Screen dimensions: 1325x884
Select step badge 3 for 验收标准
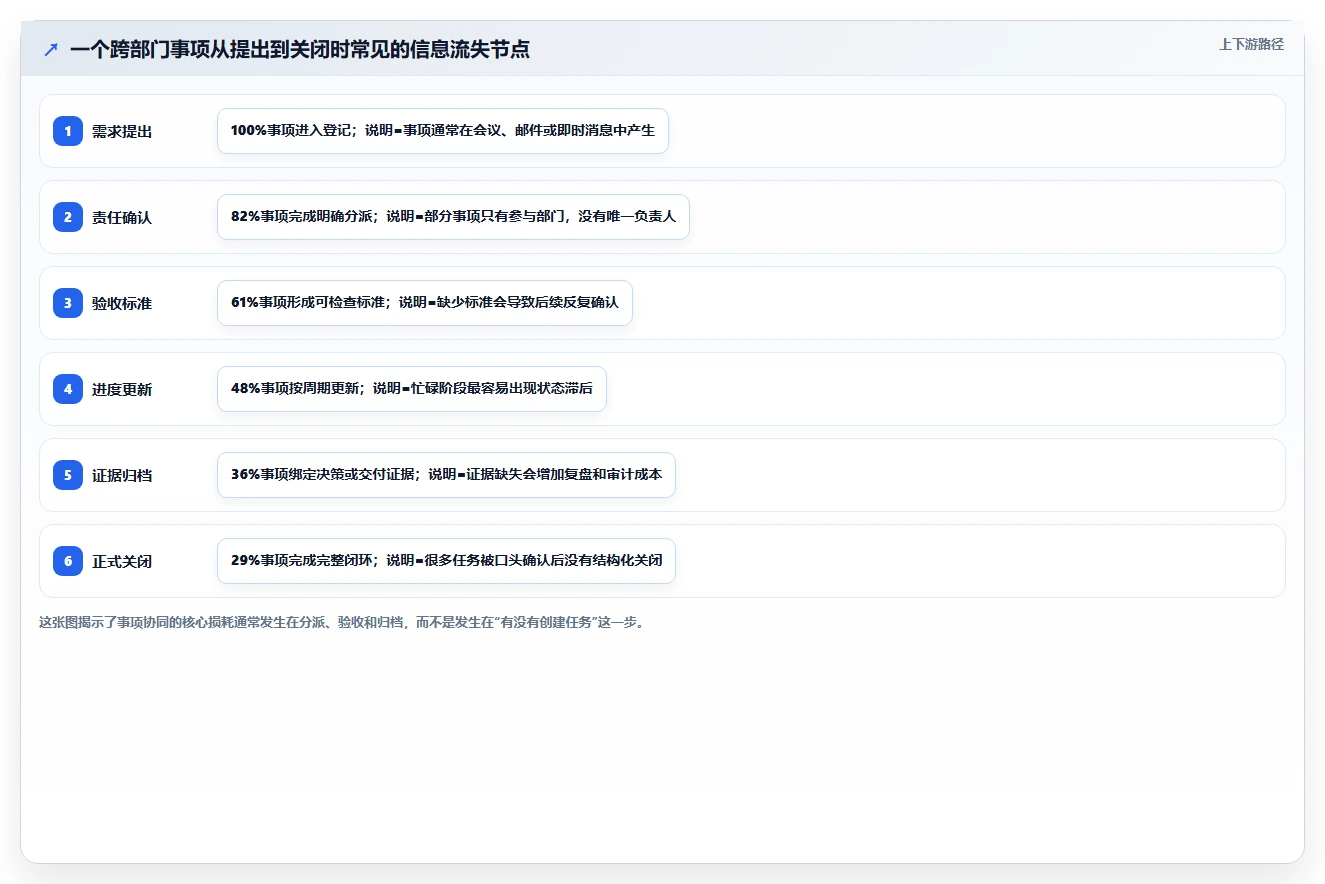coord(68,303)
